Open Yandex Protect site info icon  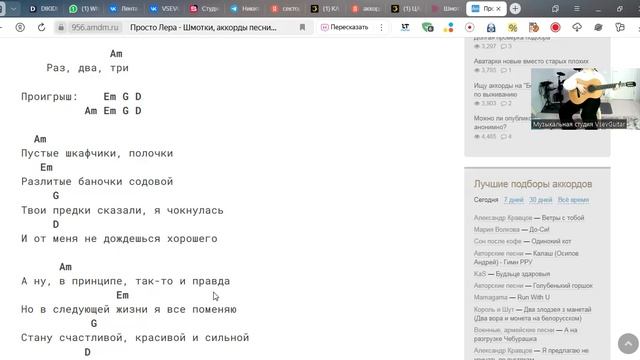click(20, 27)
